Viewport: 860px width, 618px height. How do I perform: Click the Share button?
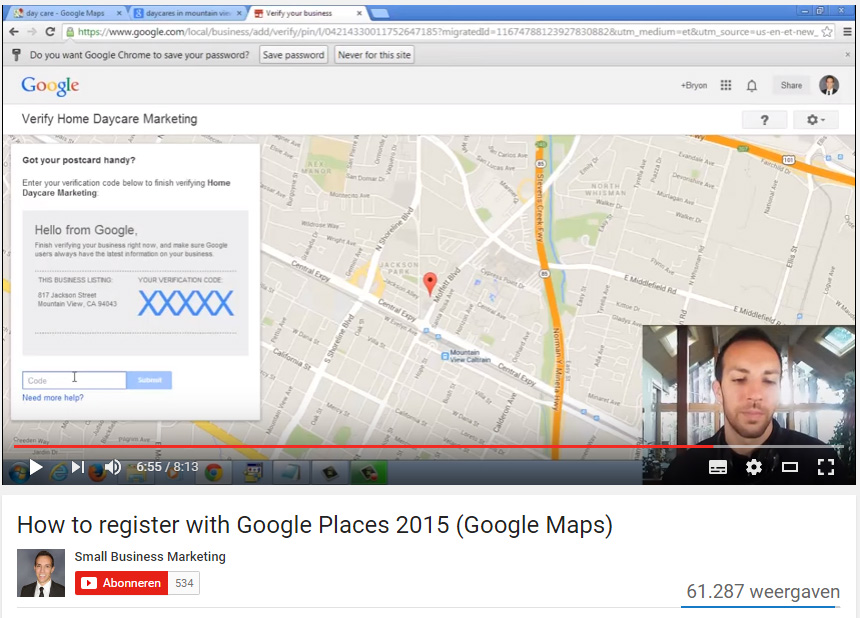click(791, 86)
